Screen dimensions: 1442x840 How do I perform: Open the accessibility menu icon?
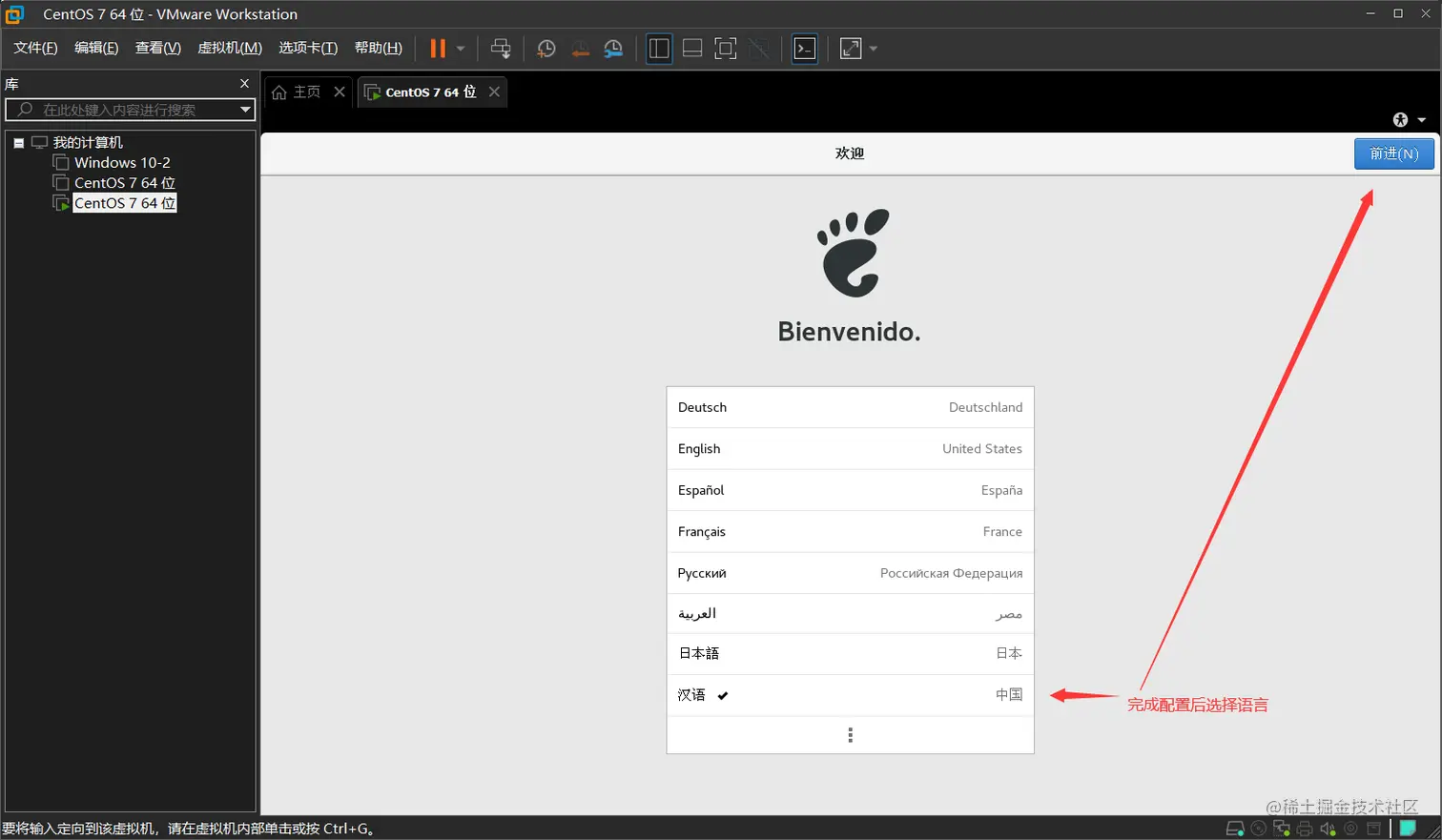tap(1400, 119)
